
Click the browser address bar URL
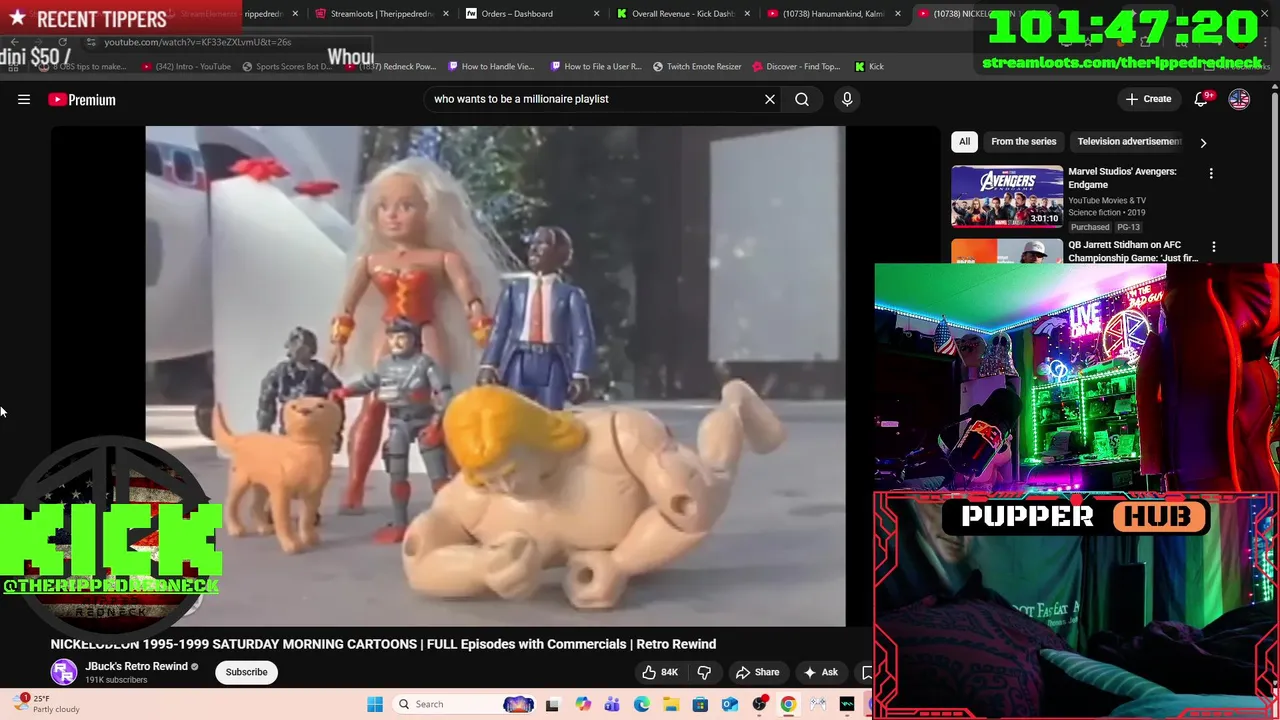[197, 42]
